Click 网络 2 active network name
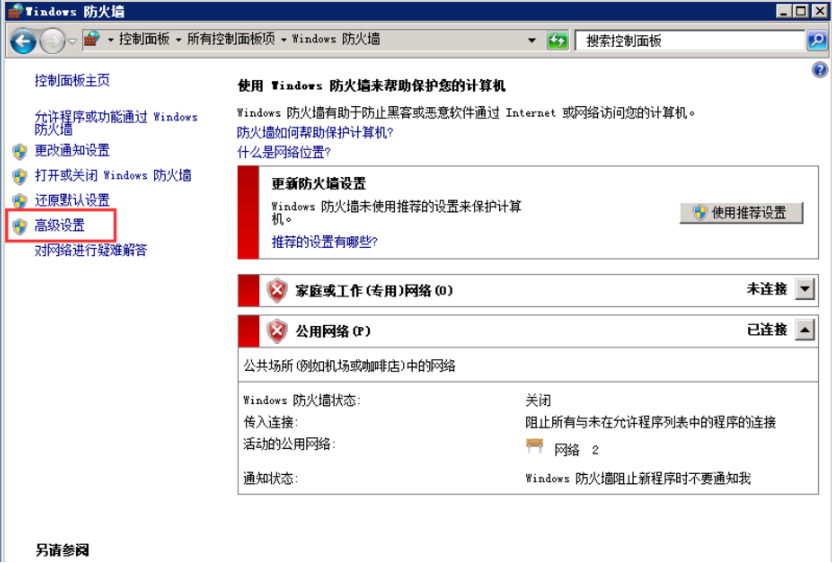 (x=576, y=451)
